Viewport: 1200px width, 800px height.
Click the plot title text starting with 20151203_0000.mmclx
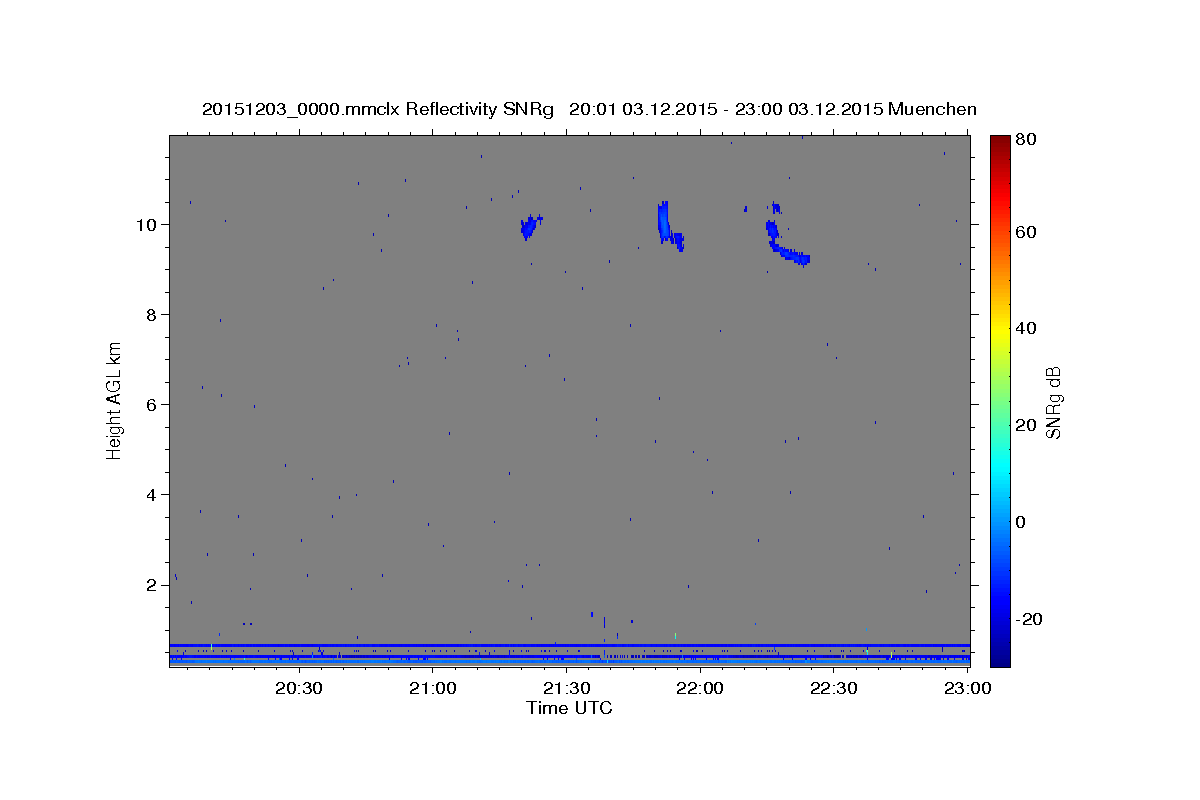click(589, 109)
